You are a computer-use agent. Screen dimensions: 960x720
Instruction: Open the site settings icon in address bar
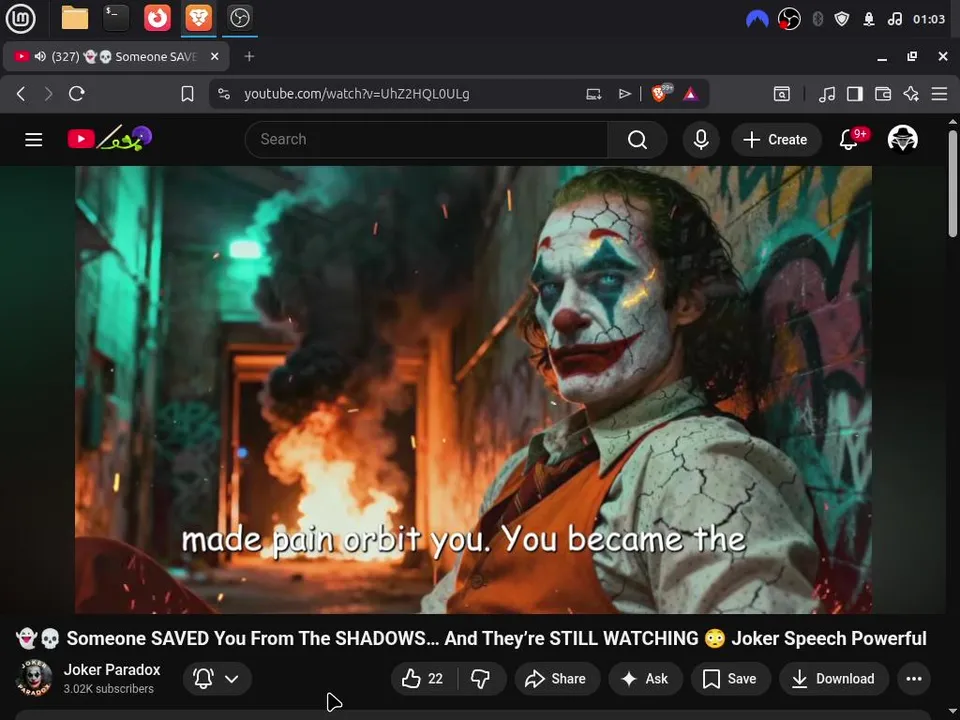pos(224,94)
